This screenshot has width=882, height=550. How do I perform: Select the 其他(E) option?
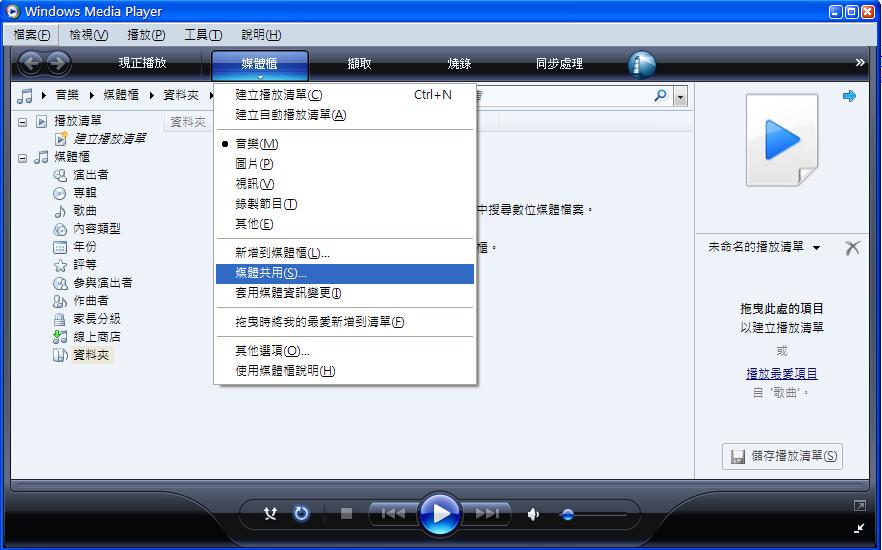tap(345, 224)
